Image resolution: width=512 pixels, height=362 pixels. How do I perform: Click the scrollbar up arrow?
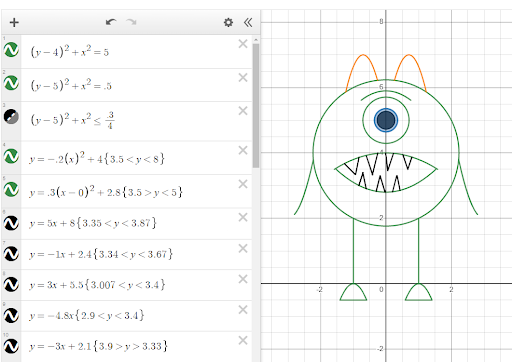(256, 40)
